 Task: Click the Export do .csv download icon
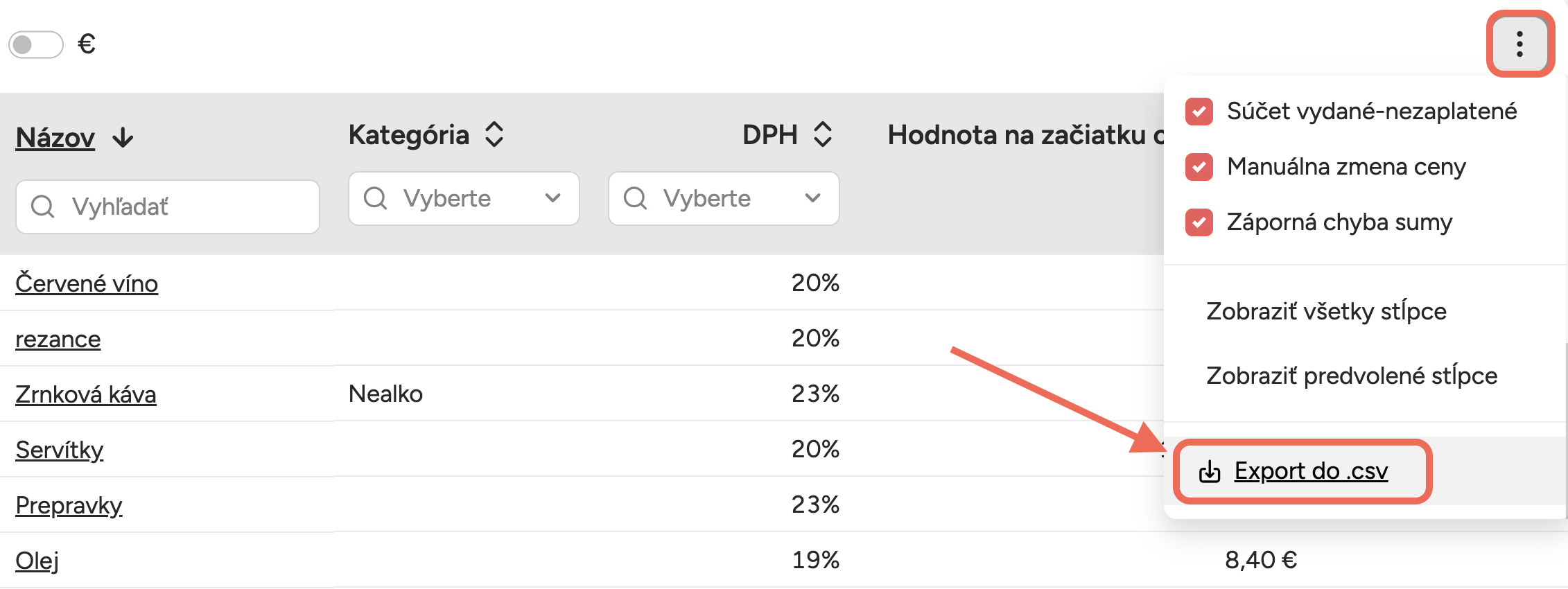[1210, 471]
